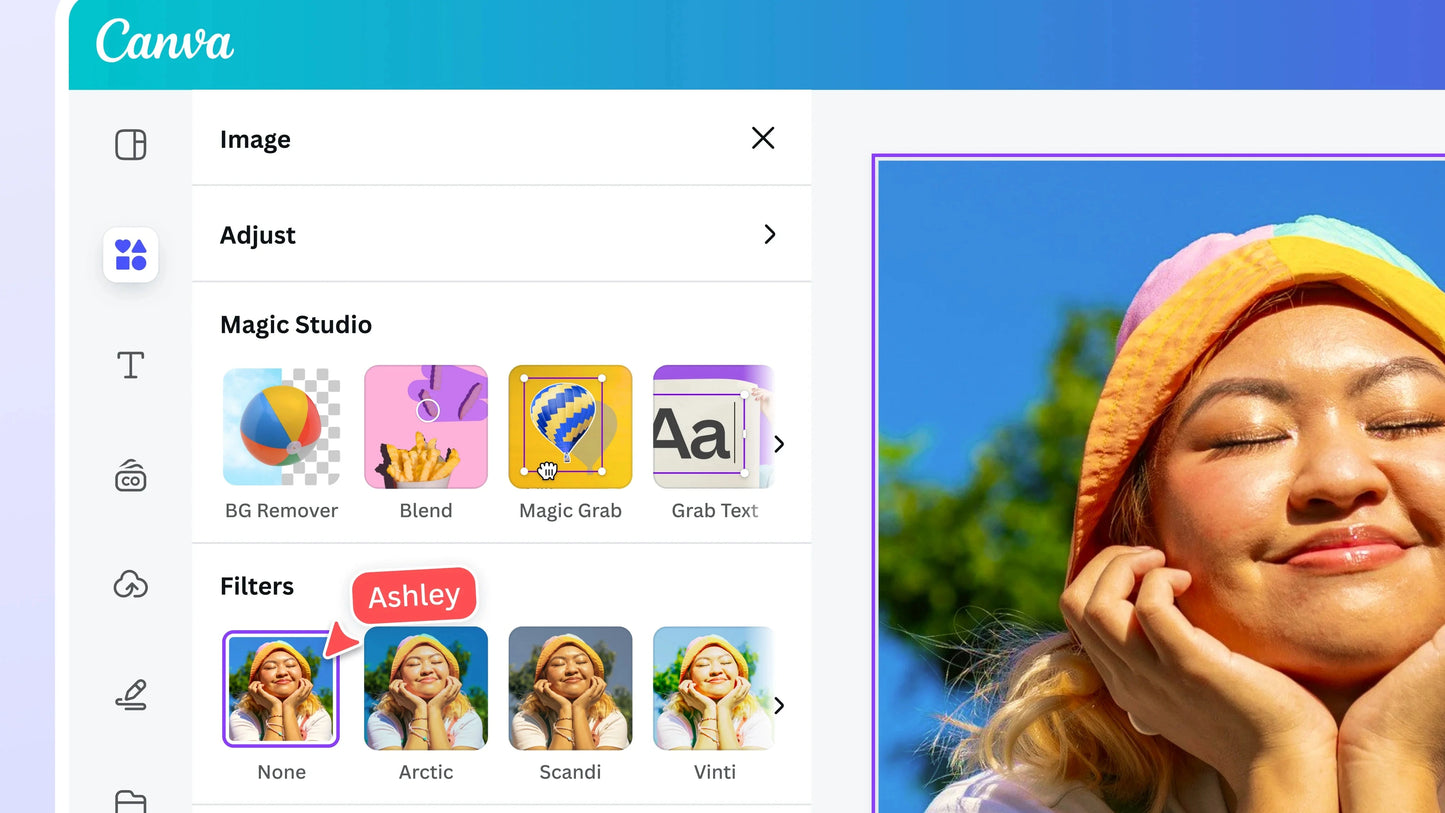The width and height of the screenshot is (1445, 813).
Task: Select the woman photo on canvas
Action: click(x=1160, y=485)
